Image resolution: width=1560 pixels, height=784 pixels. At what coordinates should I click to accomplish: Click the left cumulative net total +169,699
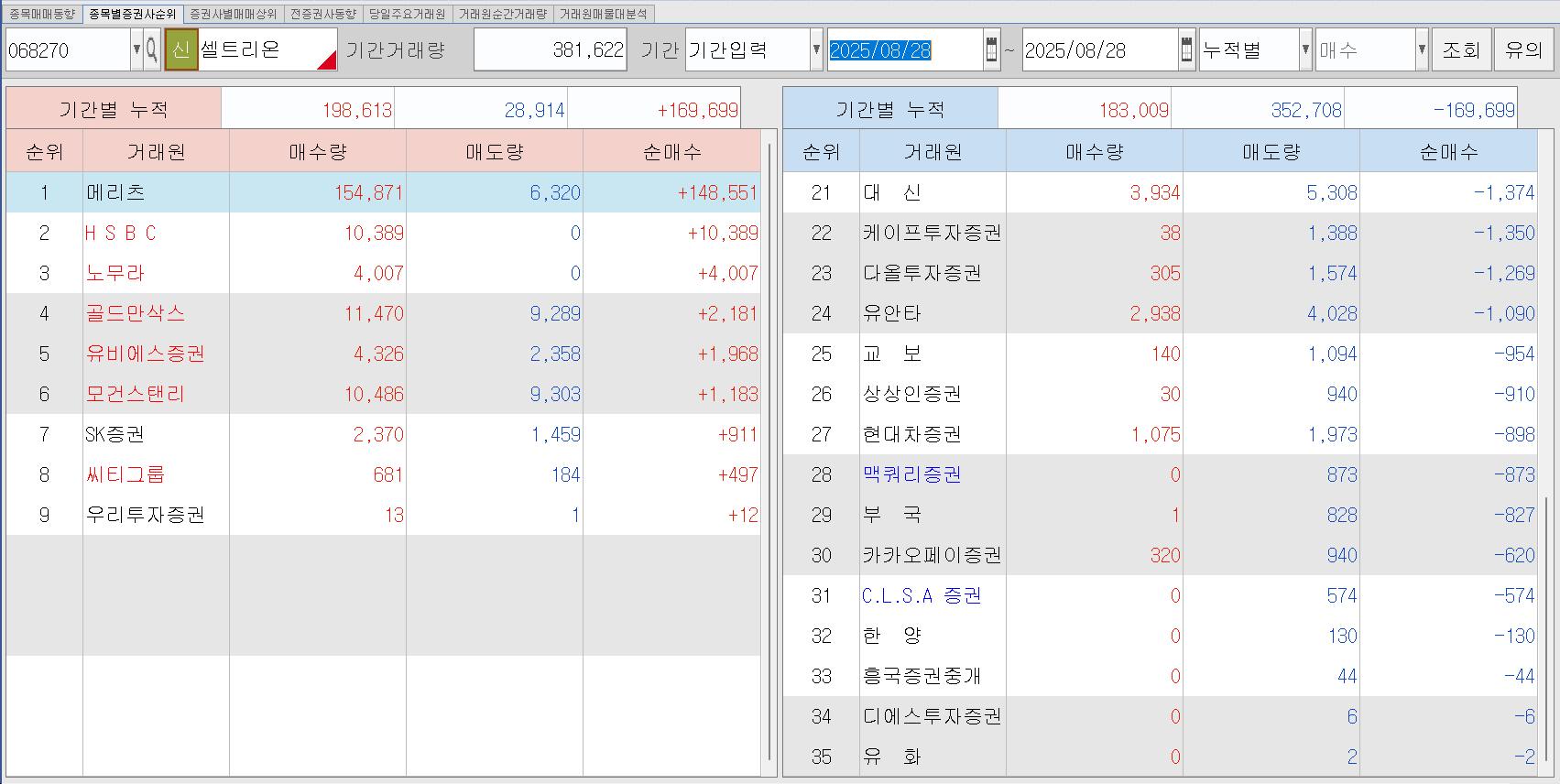tap(697, 110)
